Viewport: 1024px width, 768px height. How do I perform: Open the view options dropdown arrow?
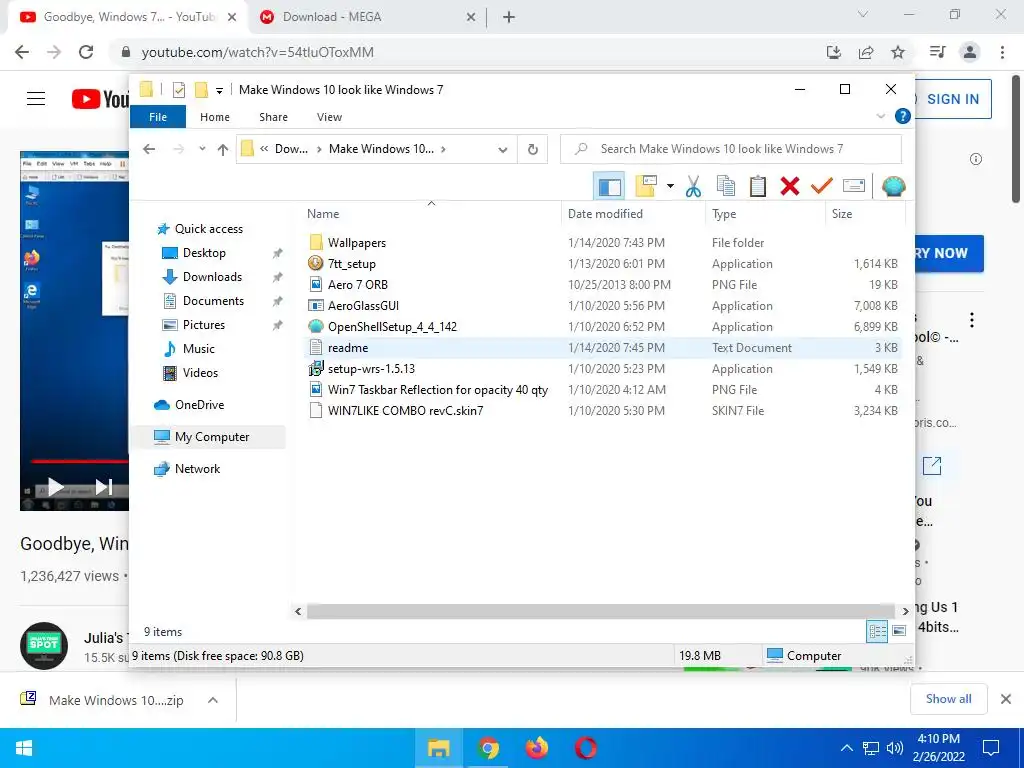pyautogui.click(x=670, y=187)
